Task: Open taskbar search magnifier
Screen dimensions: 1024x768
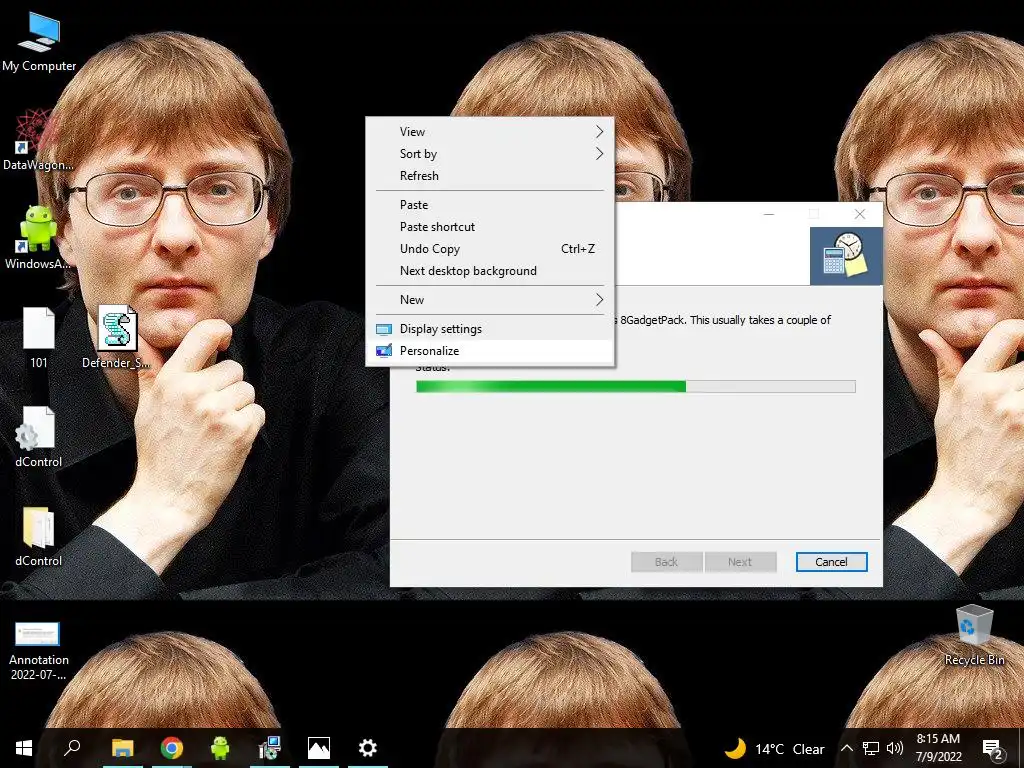Action: click(72, 748)
